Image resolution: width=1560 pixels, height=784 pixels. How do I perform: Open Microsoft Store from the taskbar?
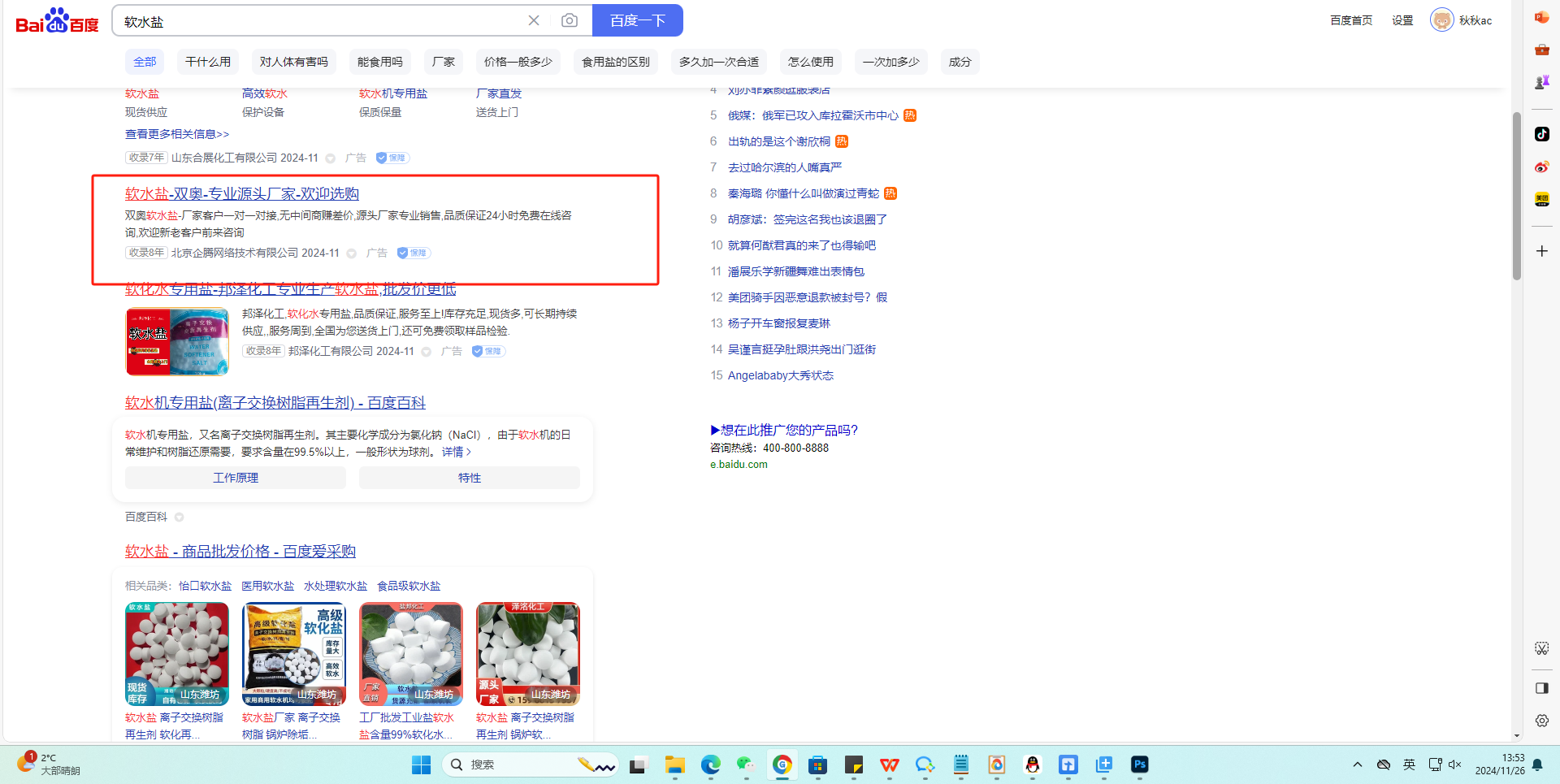[818, 765]
